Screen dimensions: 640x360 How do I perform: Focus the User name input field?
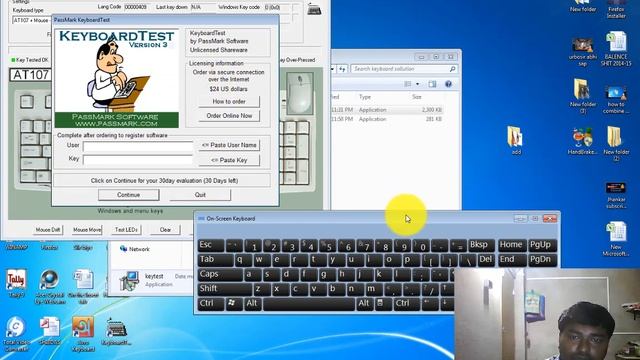[138, 146]
